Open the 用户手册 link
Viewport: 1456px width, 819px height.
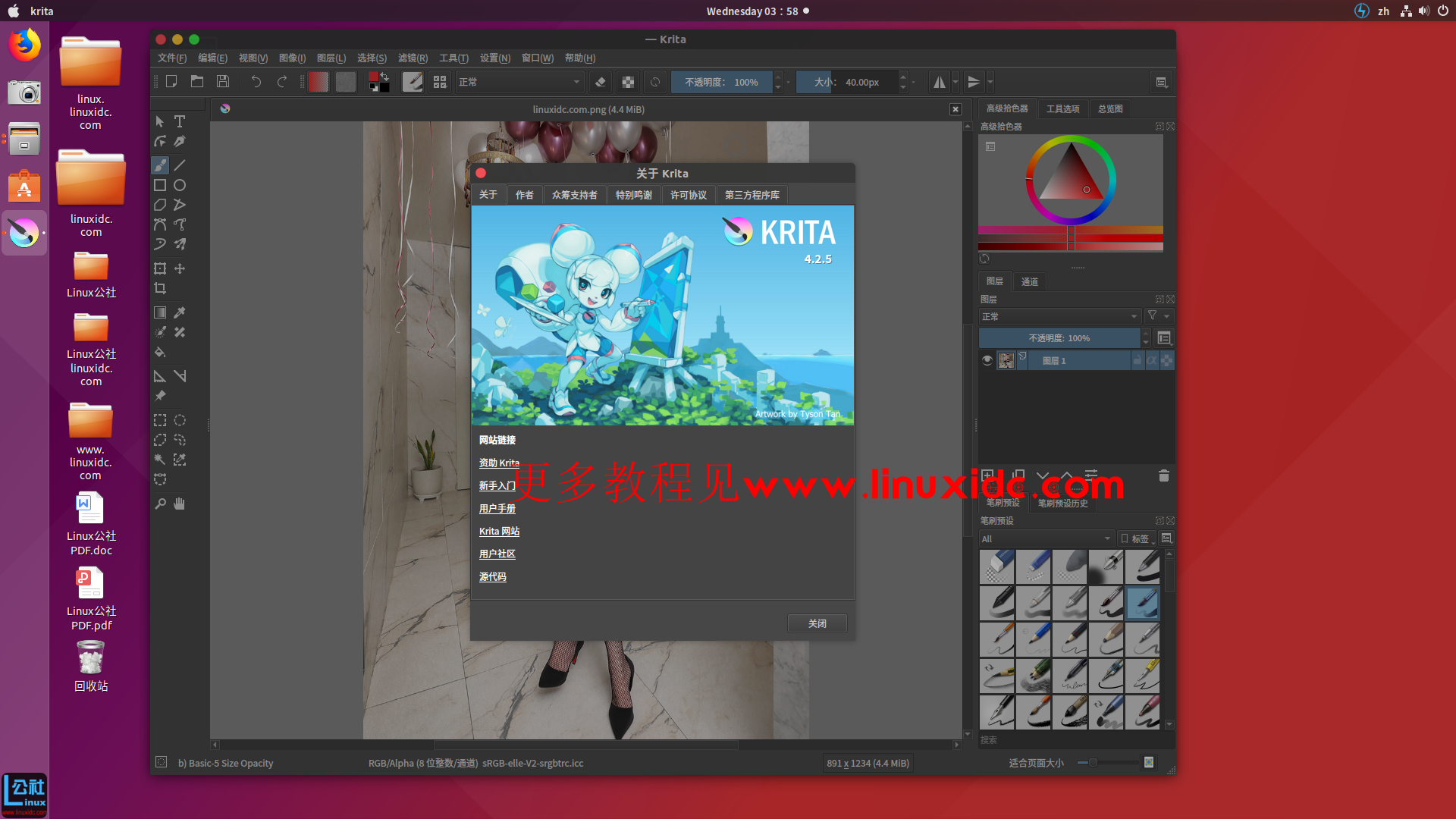coord(497,509)
